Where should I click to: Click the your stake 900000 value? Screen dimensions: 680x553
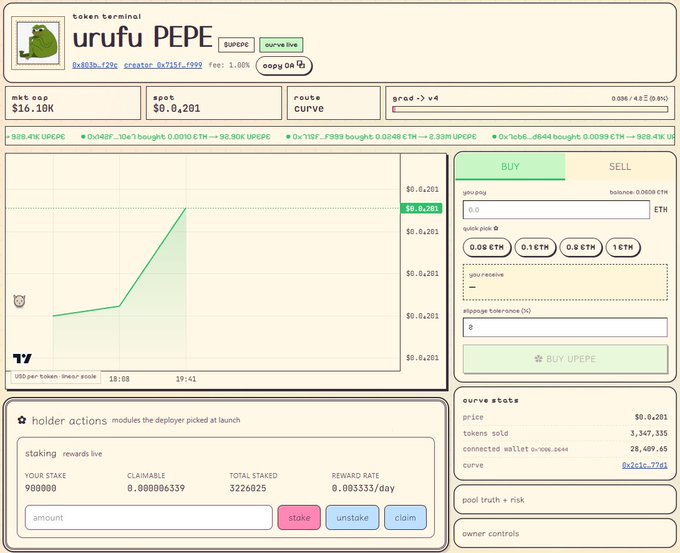(x=41, y=488)
